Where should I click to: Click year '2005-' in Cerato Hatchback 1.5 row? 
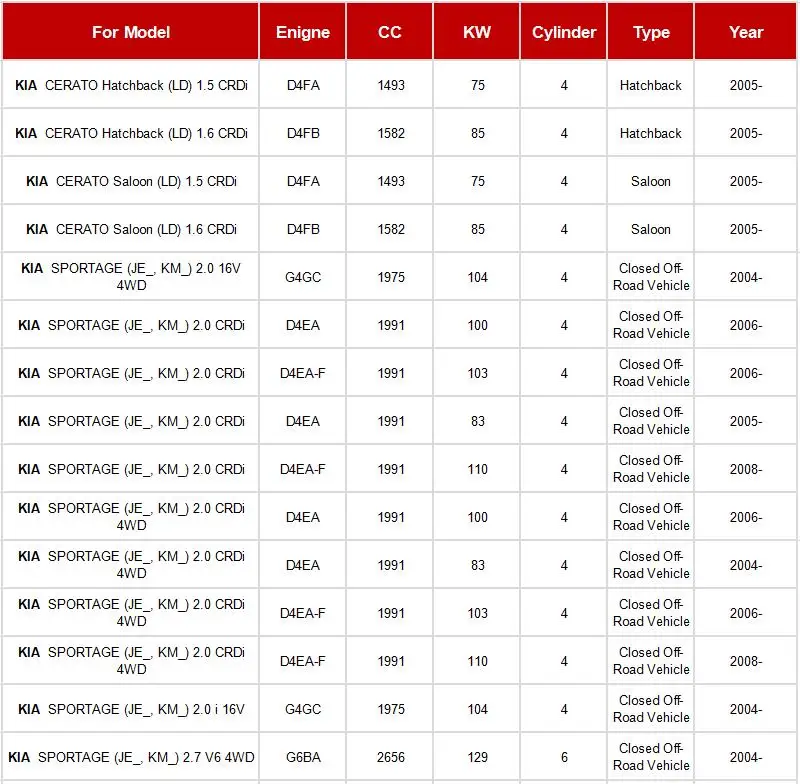coord(745,85)
